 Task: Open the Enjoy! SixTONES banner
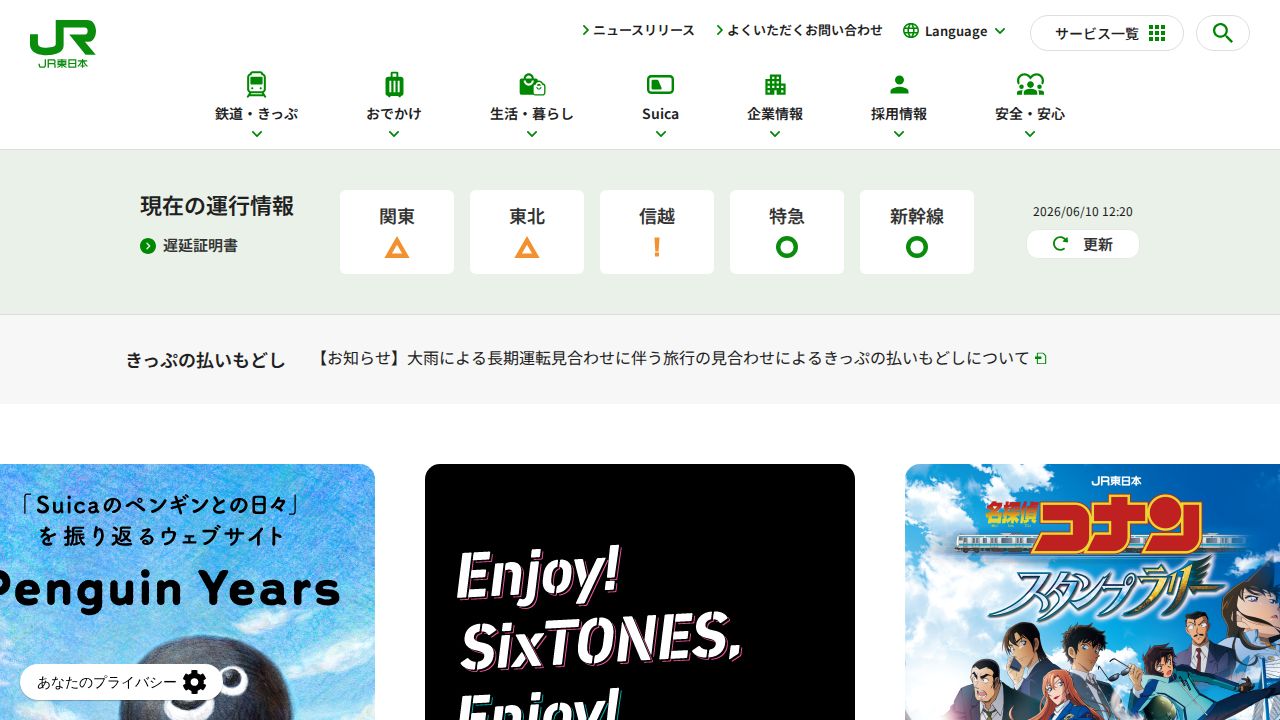click(x=640, y=592)
